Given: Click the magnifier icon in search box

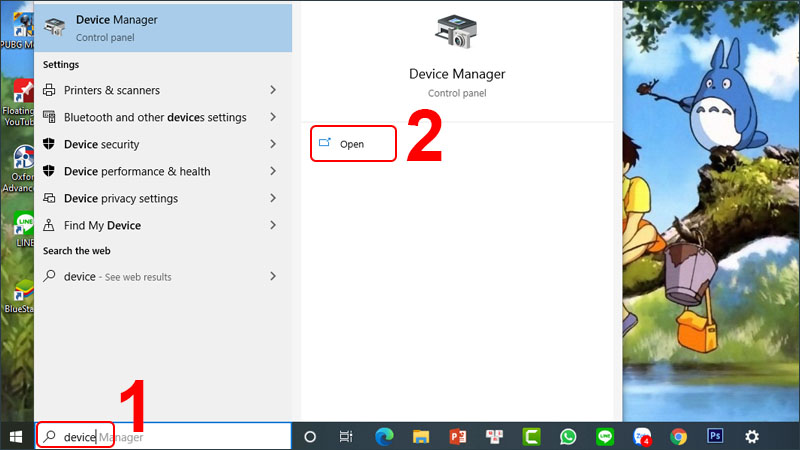Looking at the screenshot, I should (x=49, y=436).
